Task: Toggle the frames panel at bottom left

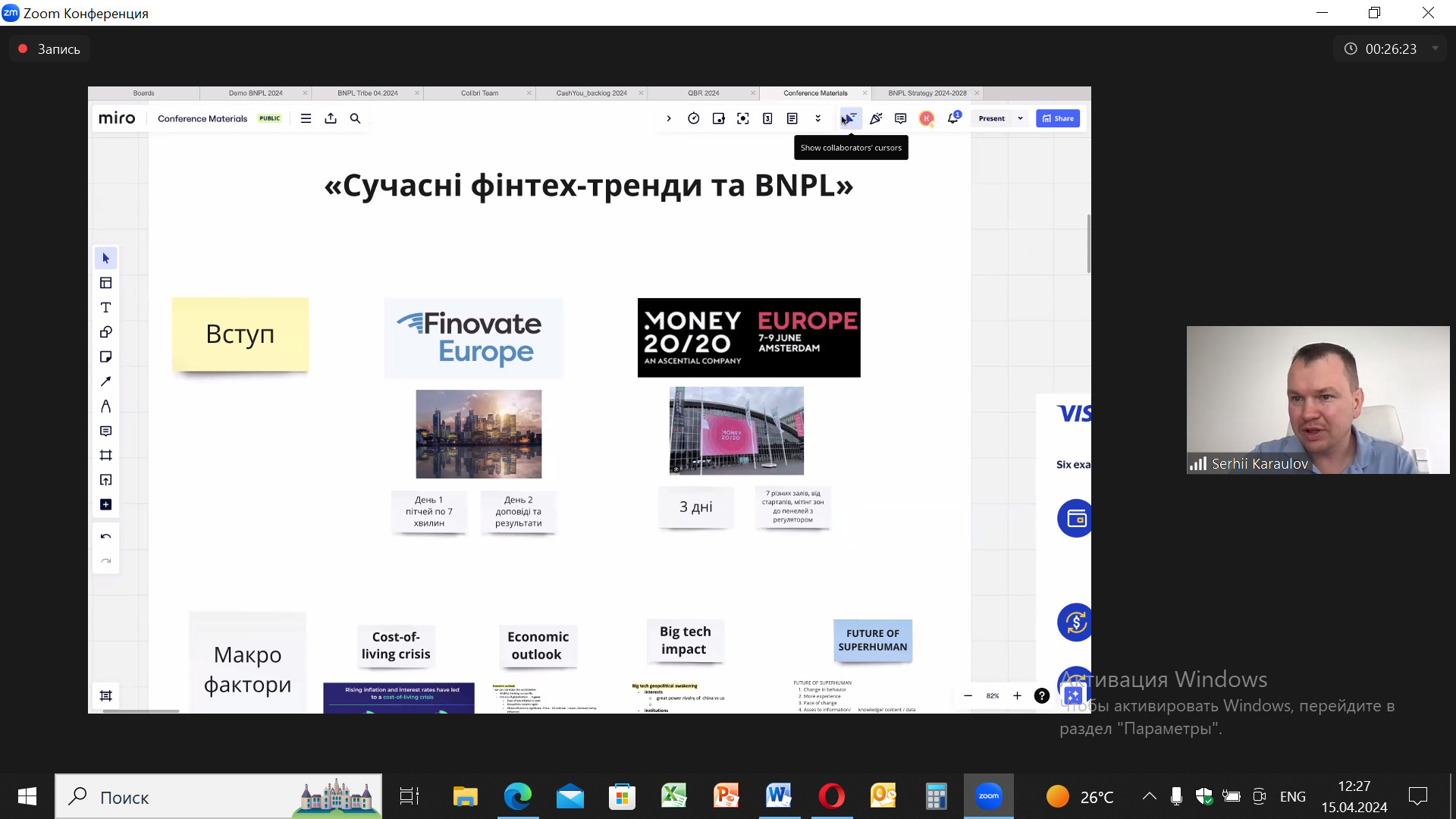Action: tap(106, 696)
